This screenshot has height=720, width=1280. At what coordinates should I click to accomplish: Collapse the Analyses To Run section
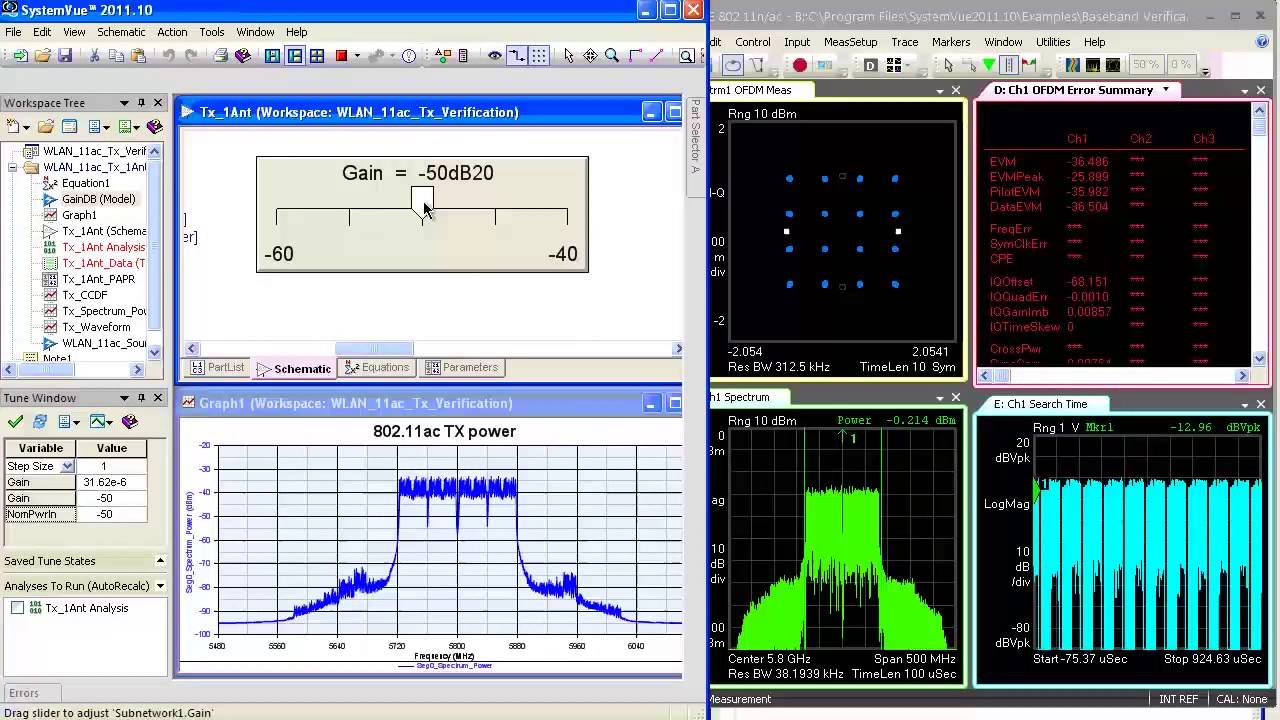coord(160,586)
